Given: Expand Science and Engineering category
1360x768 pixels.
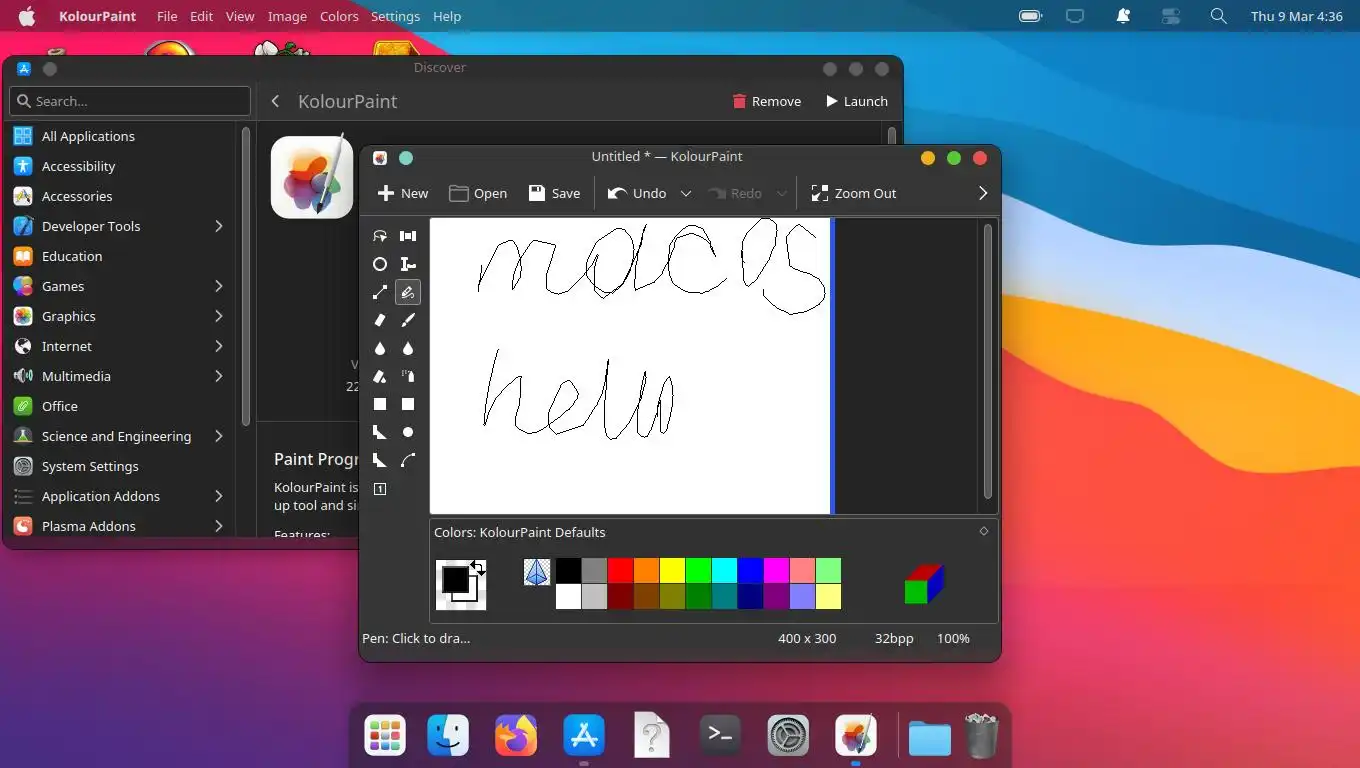Looking at the screenshot, I should 218,436.
